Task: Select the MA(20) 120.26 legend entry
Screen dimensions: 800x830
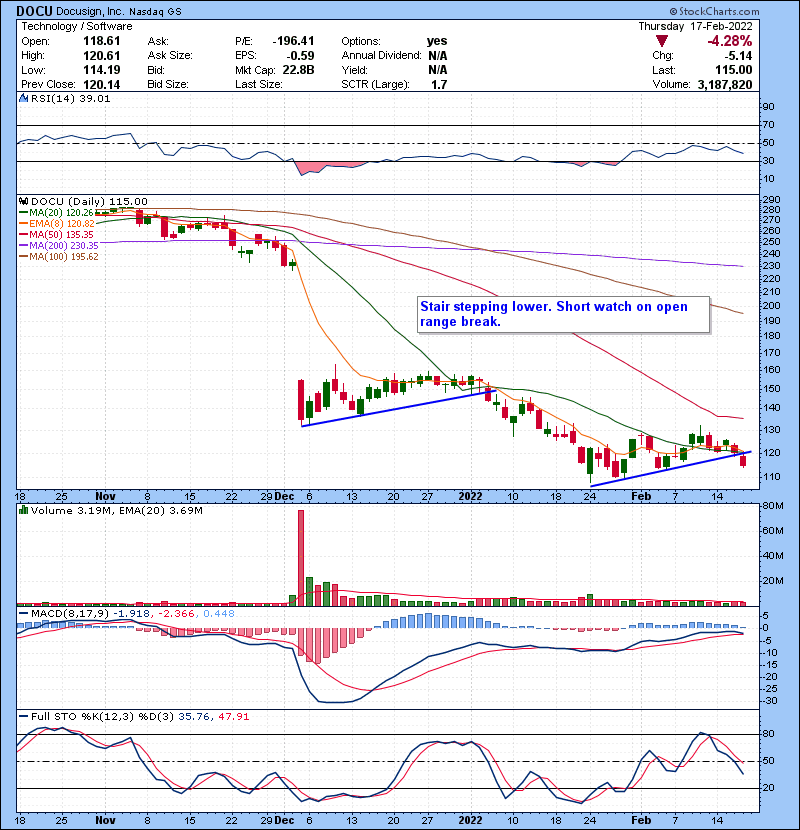Action: pos(56,213)
